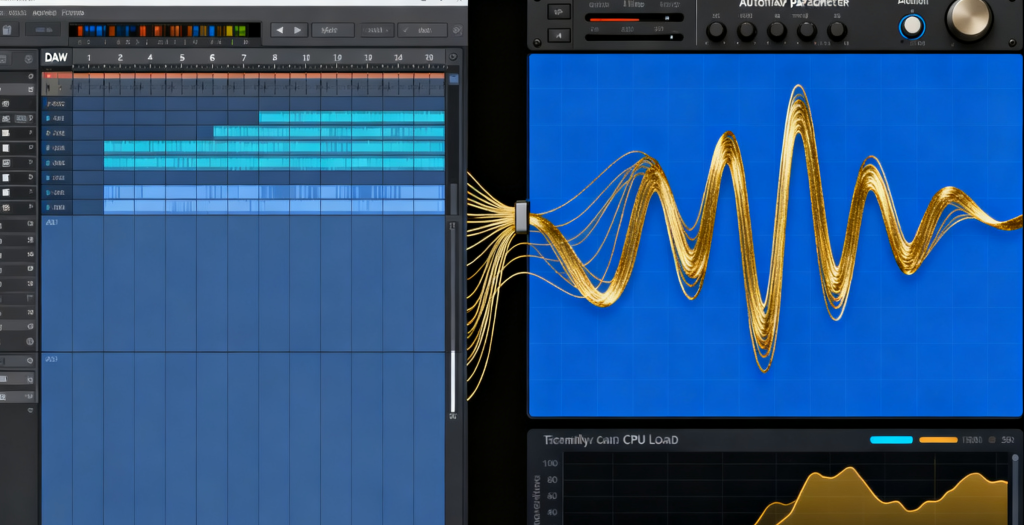This screenshot has width=1024, height=525.
Task: Click the clock icon right of the timeline ruler
Action: [x=454, y=58]
